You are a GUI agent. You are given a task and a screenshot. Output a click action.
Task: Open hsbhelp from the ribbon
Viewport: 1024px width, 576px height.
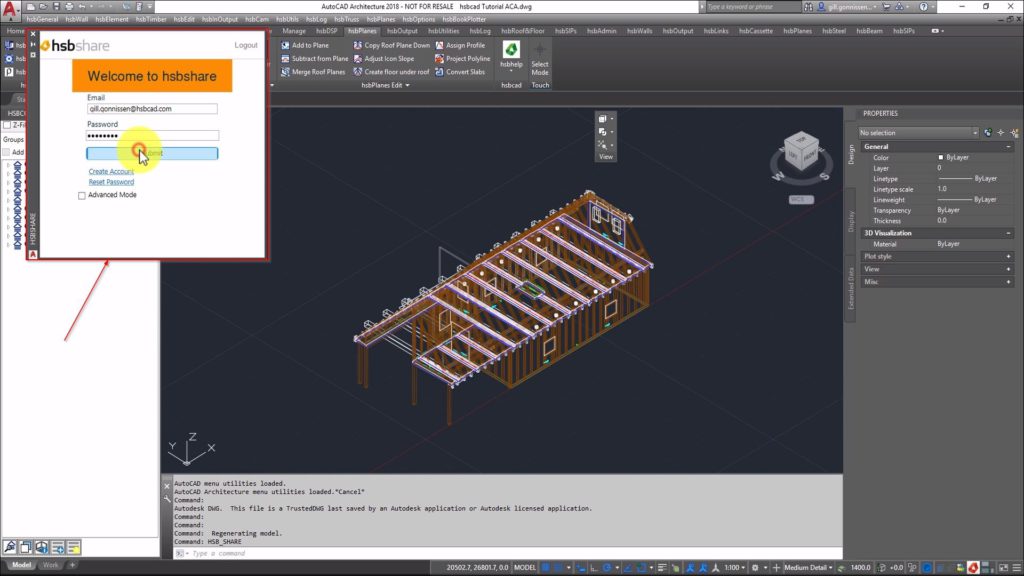(511, 55)
